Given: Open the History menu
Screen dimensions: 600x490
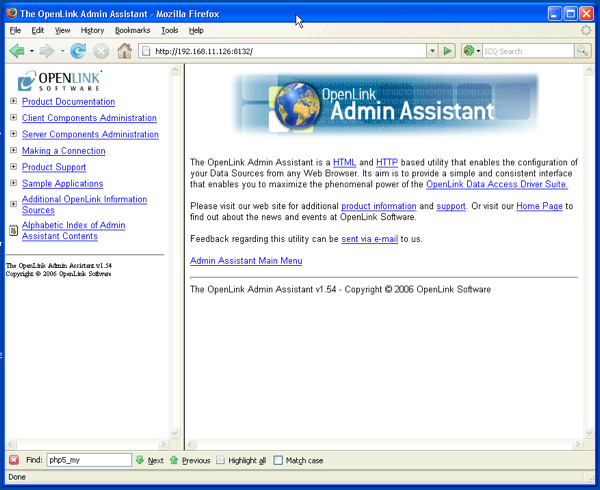Looking at the screenshot, I should (92, 30).
